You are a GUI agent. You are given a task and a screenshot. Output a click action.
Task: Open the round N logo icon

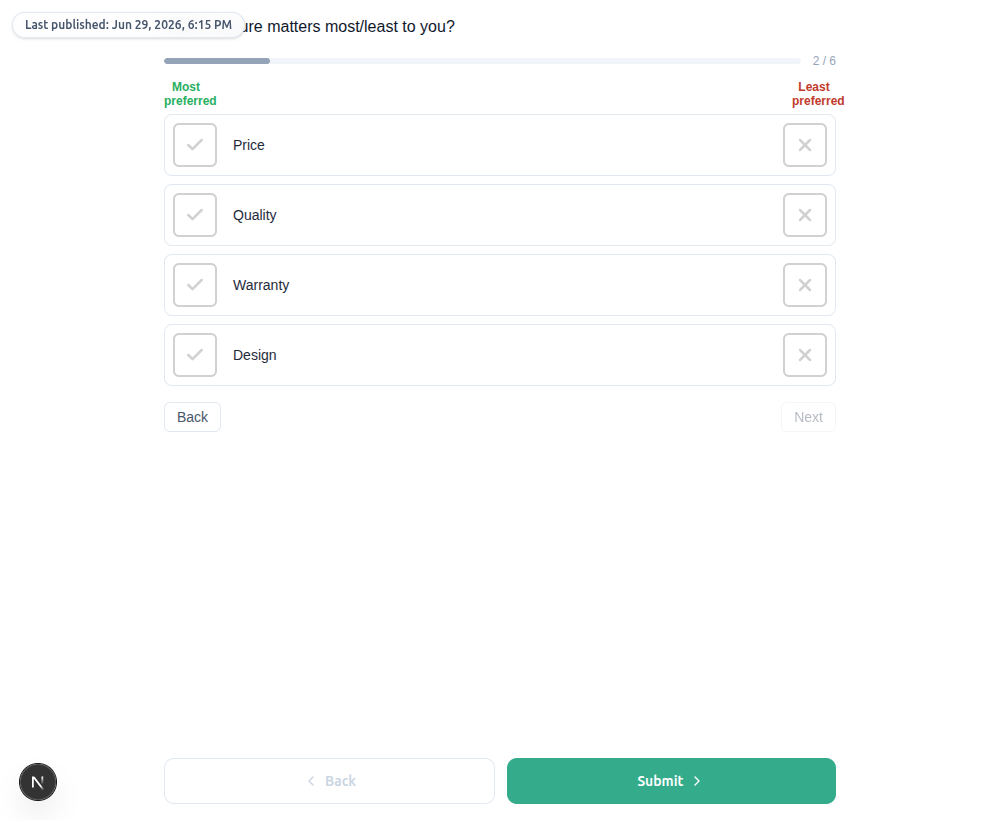[x=38, y=782]
